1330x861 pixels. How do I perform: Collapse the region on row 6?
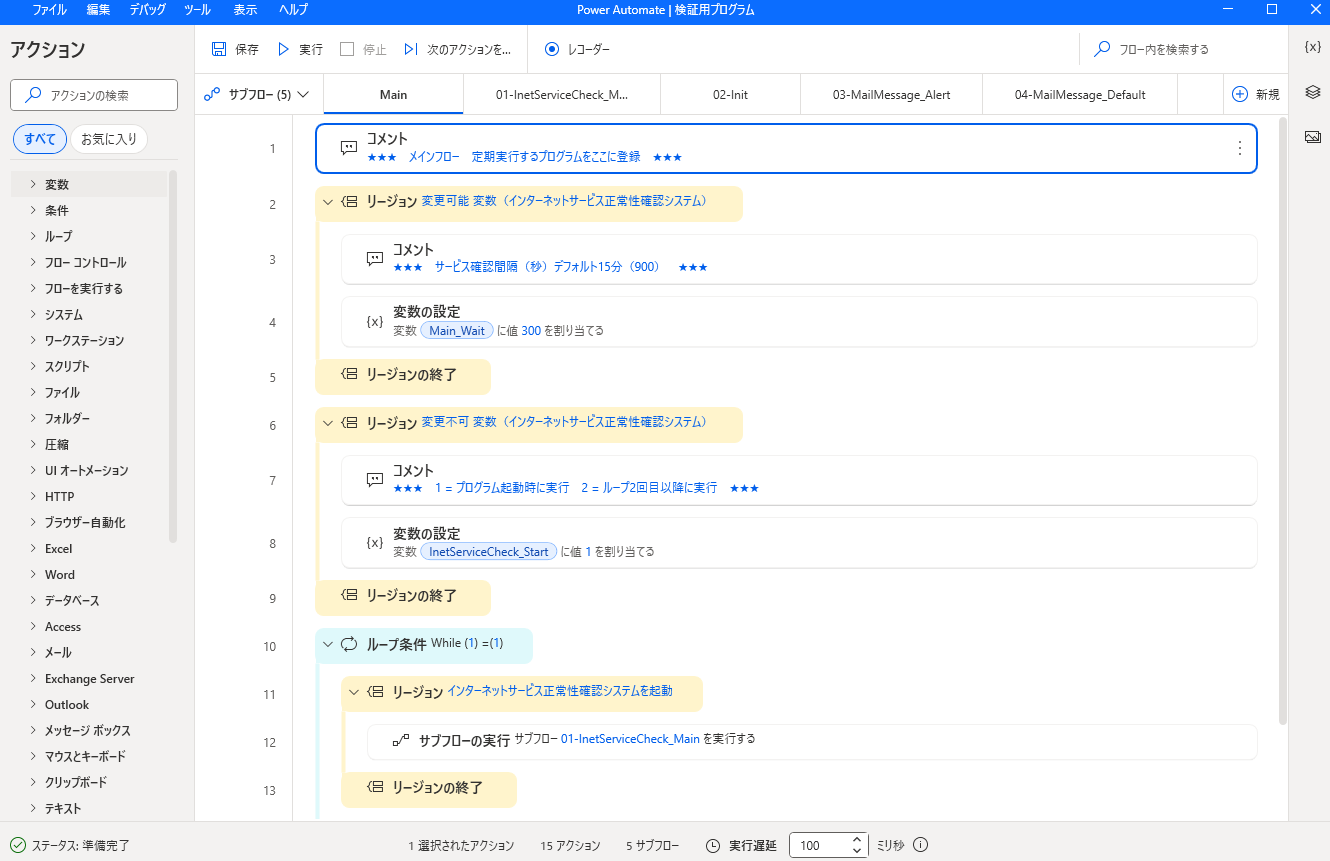(327, 423)
